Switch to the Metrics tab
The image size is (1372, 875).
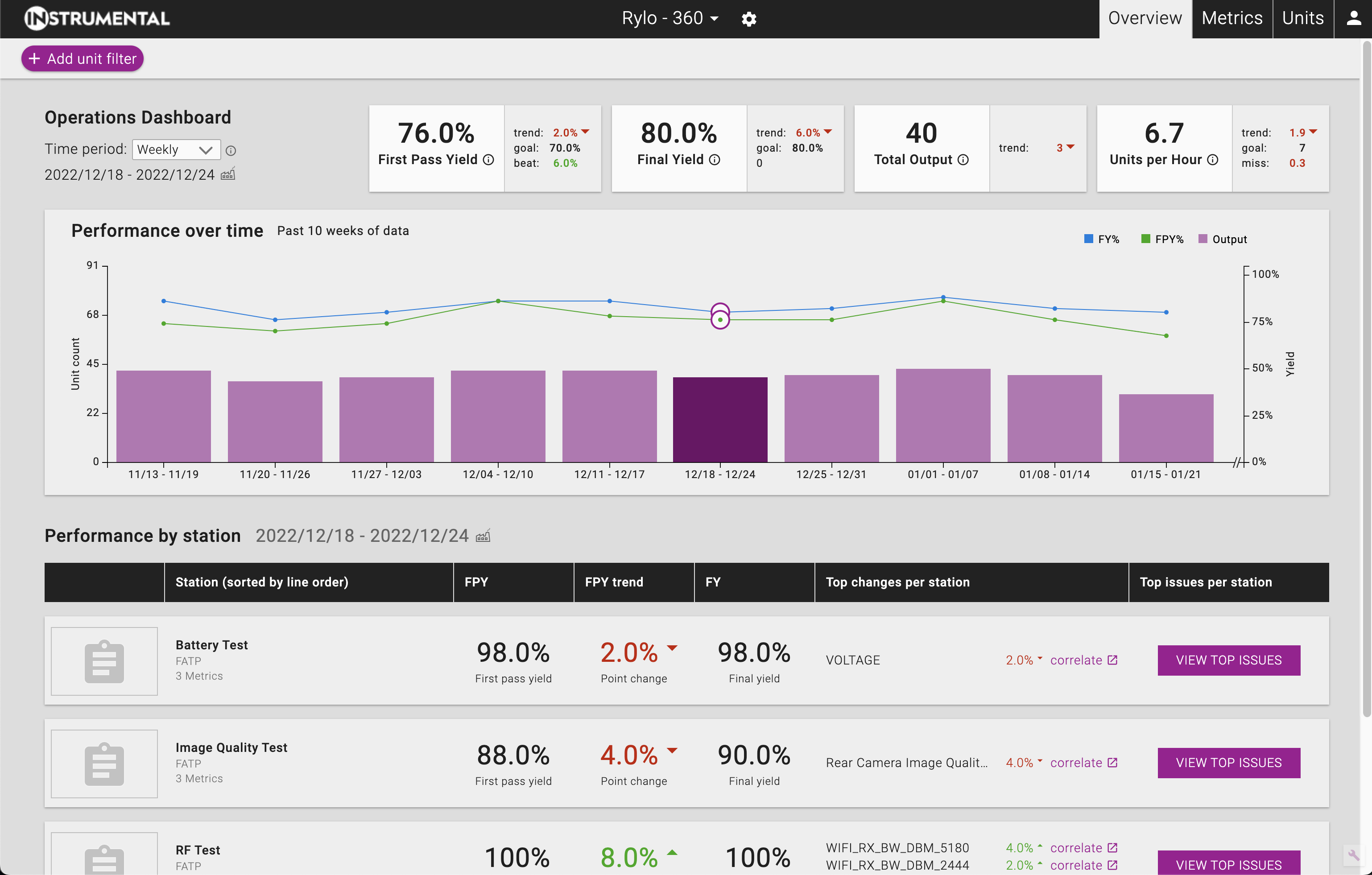tap(1232, 19)
